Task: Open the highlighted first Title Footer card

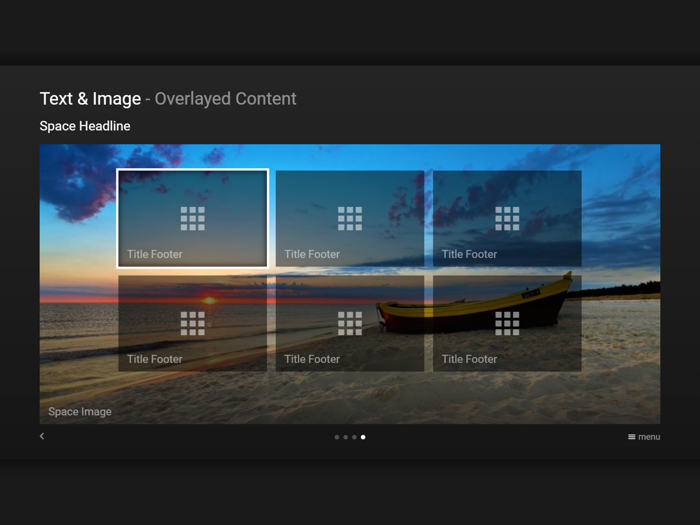Action: 192,218
